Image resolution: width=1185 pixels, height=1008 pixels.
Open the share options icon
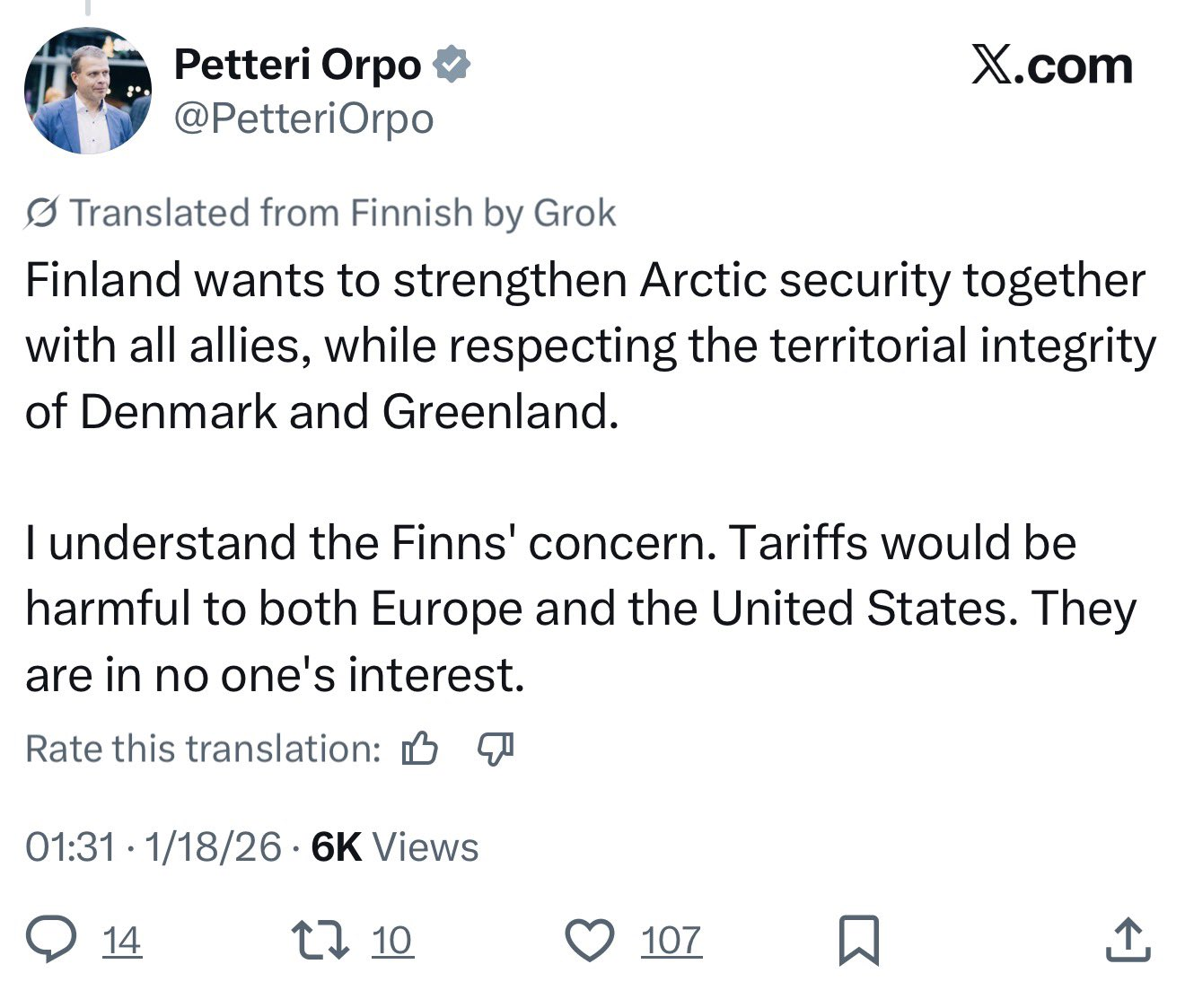coord(1128,940)
